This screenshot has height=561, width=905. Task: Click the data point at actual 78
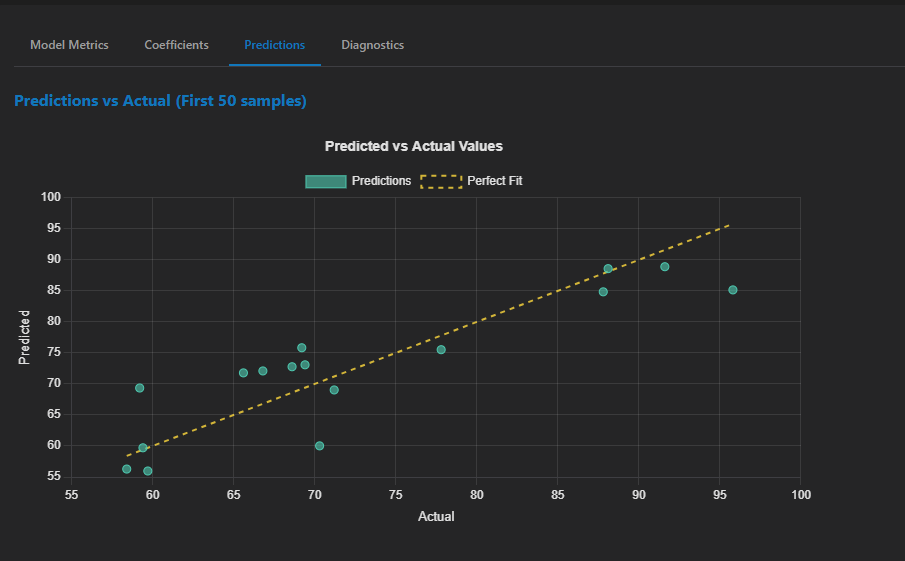tap(441, 350)
